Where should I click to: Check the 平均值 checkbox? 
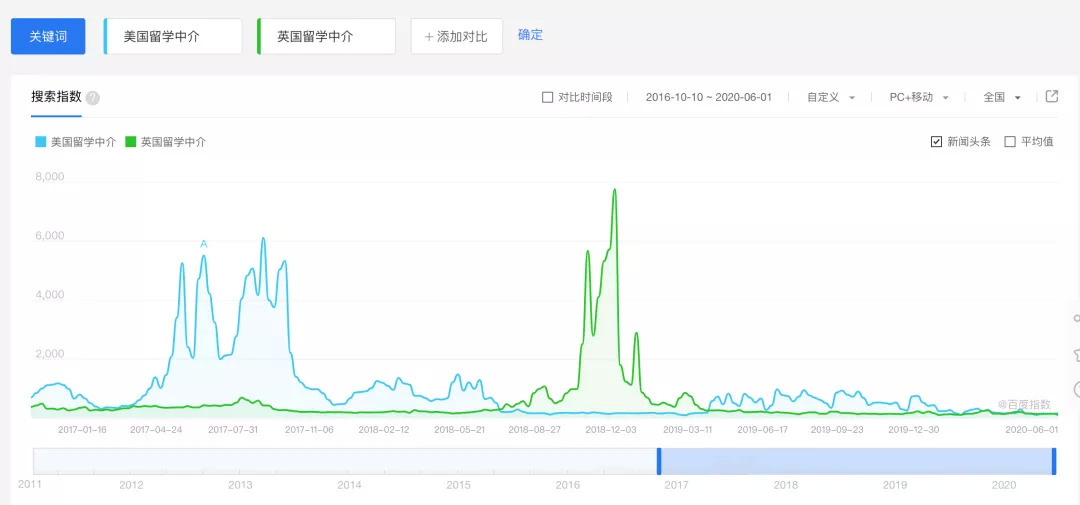[1010, 142]
